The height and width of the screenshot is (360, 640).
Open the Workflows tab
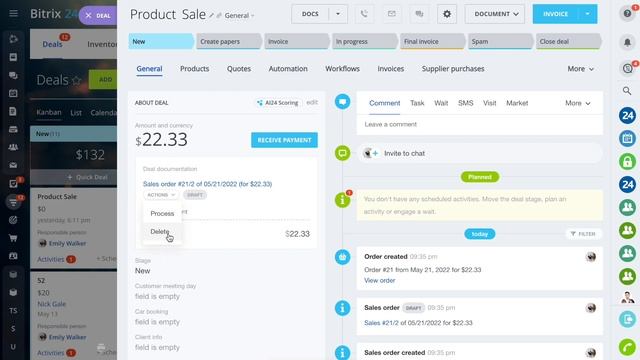click(x=342, y=69)
